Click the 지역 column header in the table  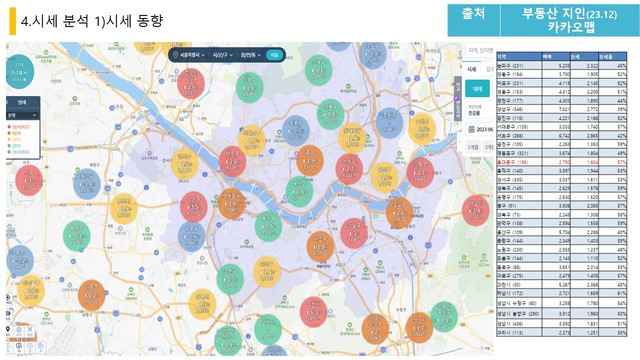[519, 56]
